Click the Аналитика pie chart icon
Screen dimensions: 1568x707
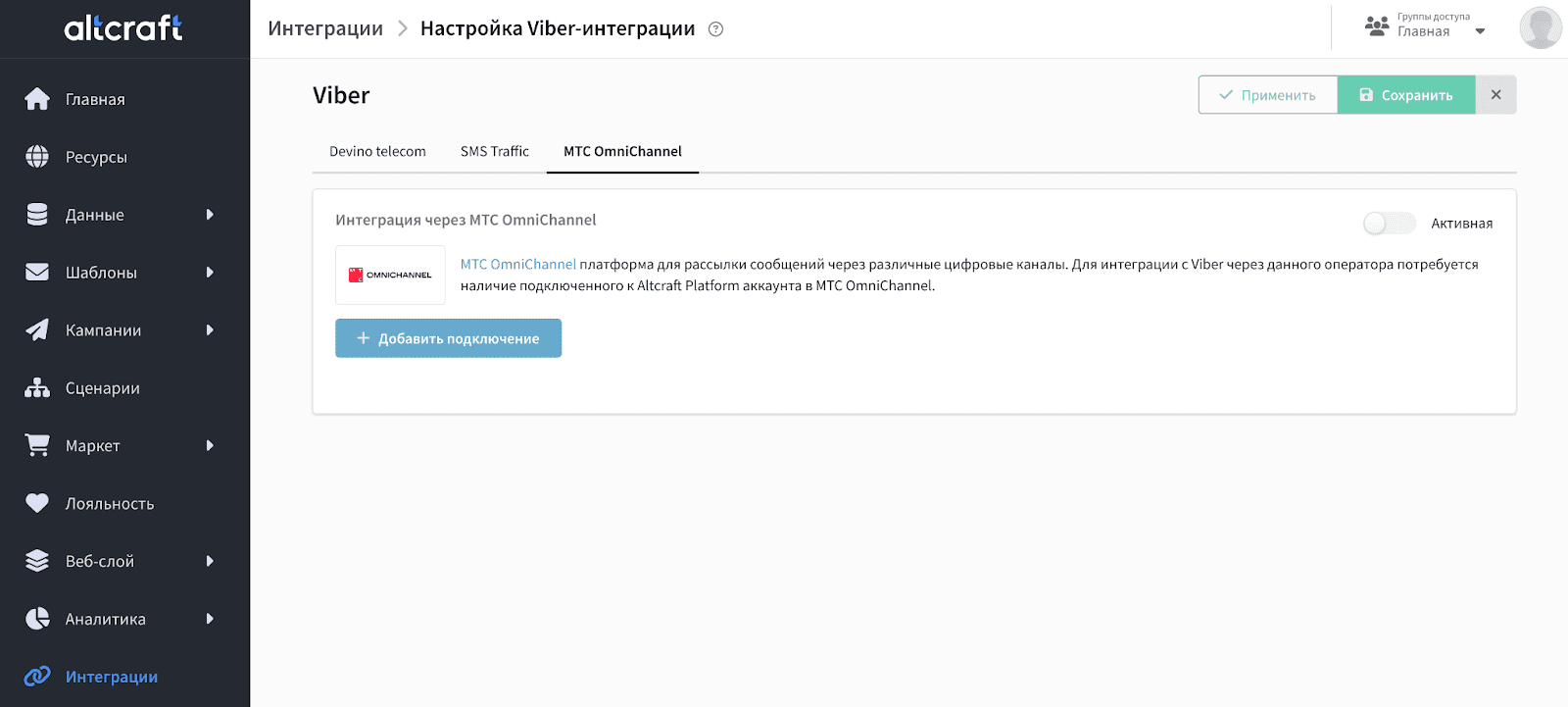pyautogui.click(x=37, y=619)
